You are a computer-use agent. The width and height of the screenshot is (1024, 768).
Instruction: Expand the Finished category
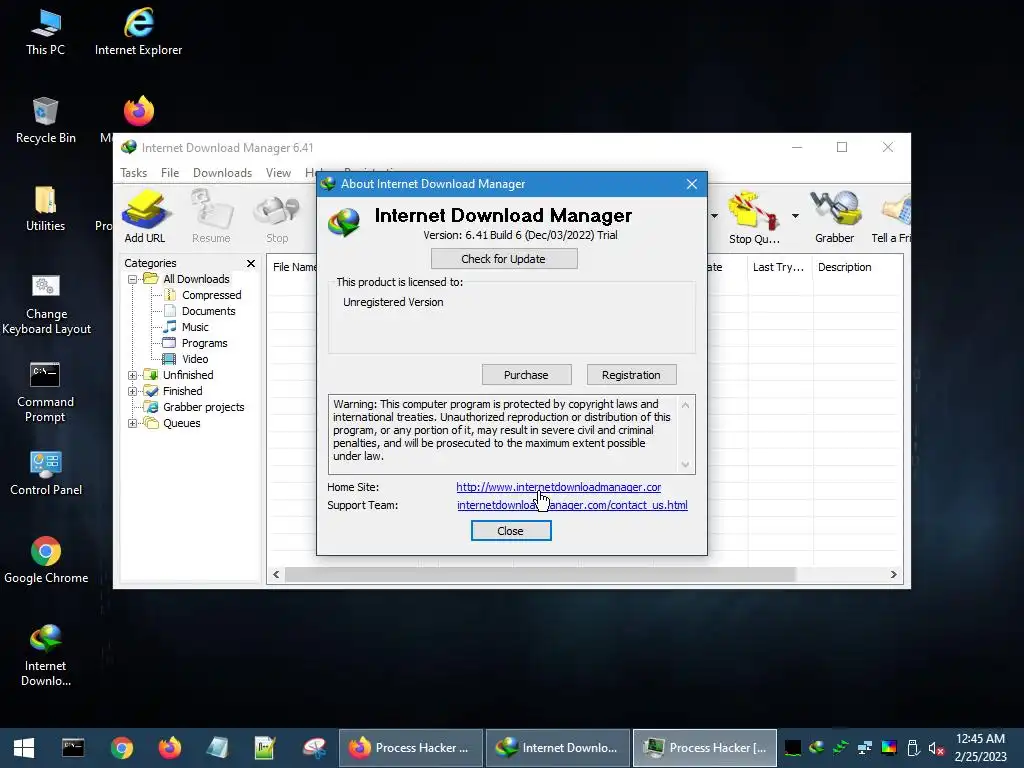tap(133, 392)
